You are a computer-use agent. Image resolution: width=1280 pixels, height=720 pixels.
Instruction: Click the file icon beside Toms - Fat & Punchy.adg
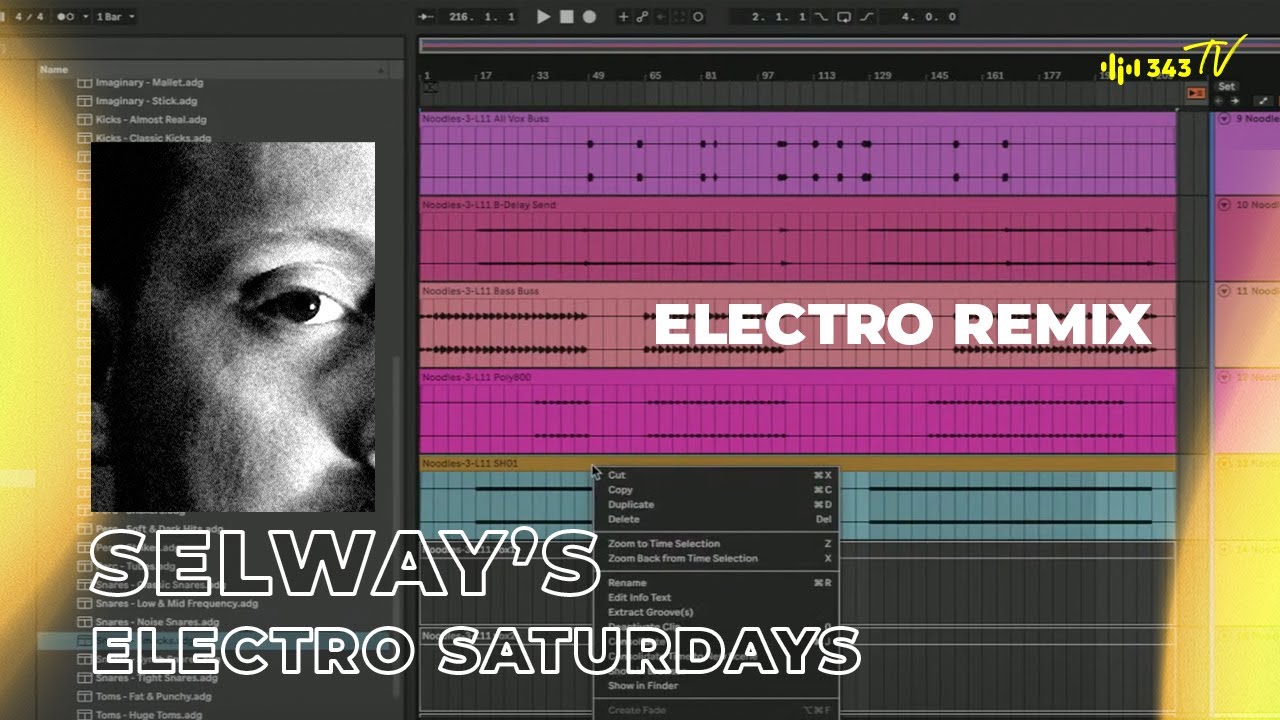tap(85, 696)
